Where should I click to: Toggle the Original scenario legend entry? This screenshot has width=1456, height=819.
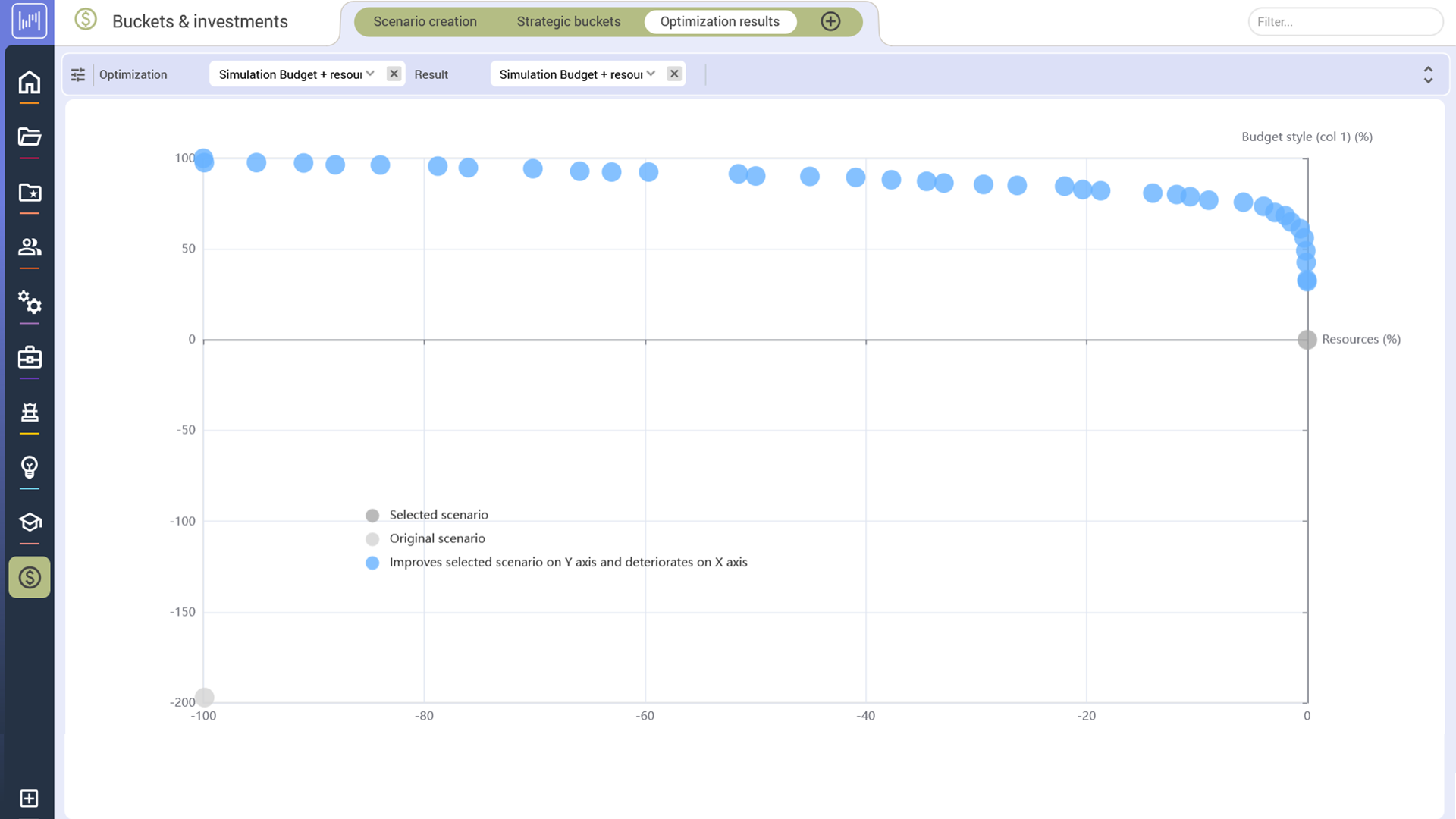click(372, 539)
